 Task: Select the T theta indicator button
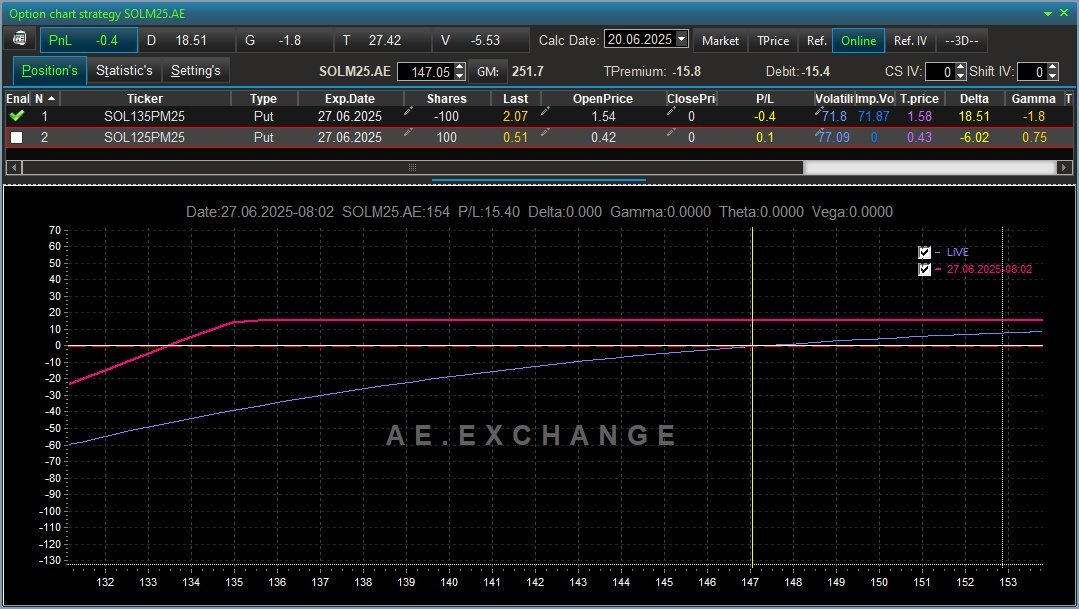click(x=383, y=41)
